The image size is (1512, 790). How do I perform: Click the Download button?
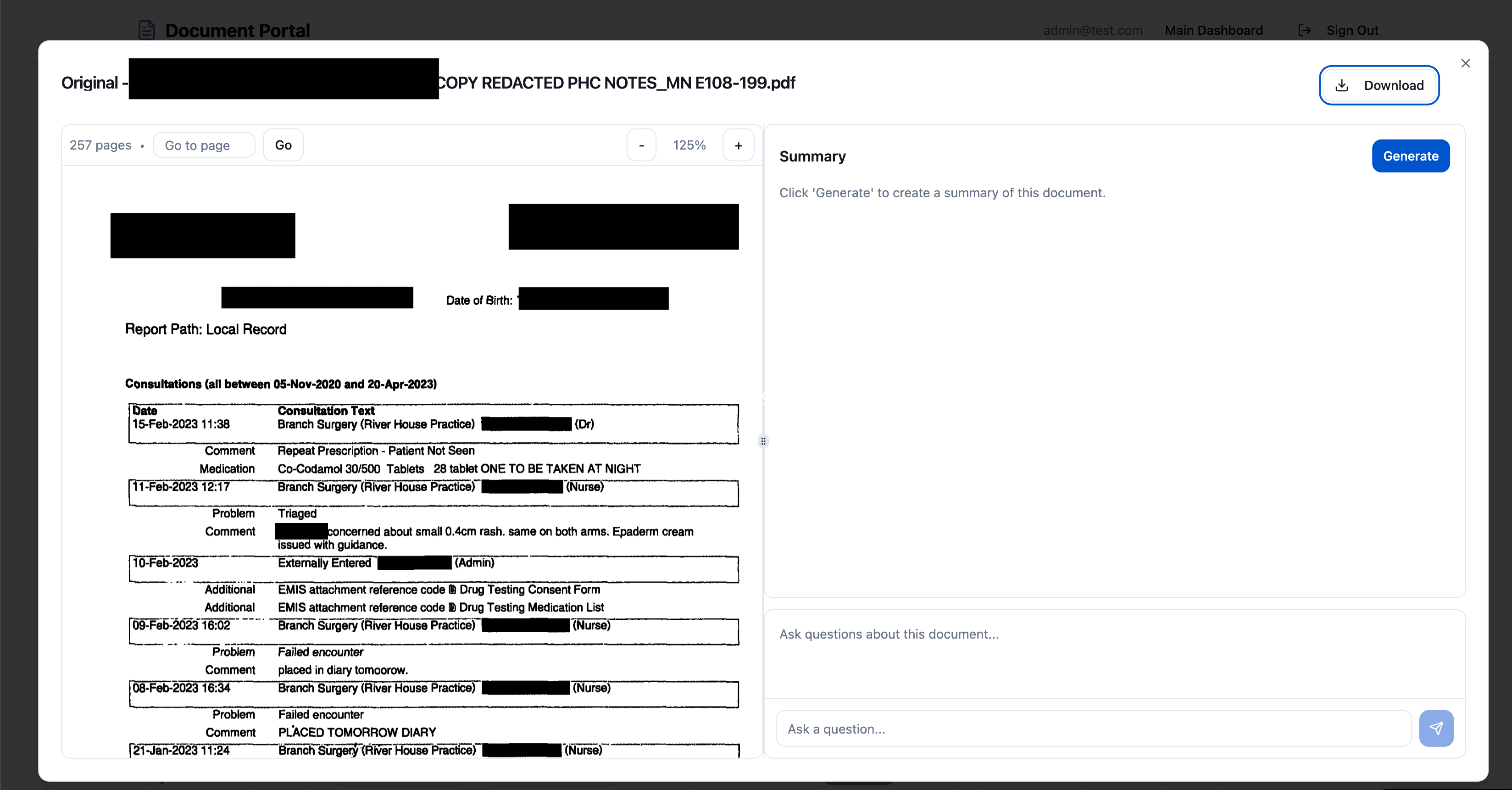click(1379, 85)
